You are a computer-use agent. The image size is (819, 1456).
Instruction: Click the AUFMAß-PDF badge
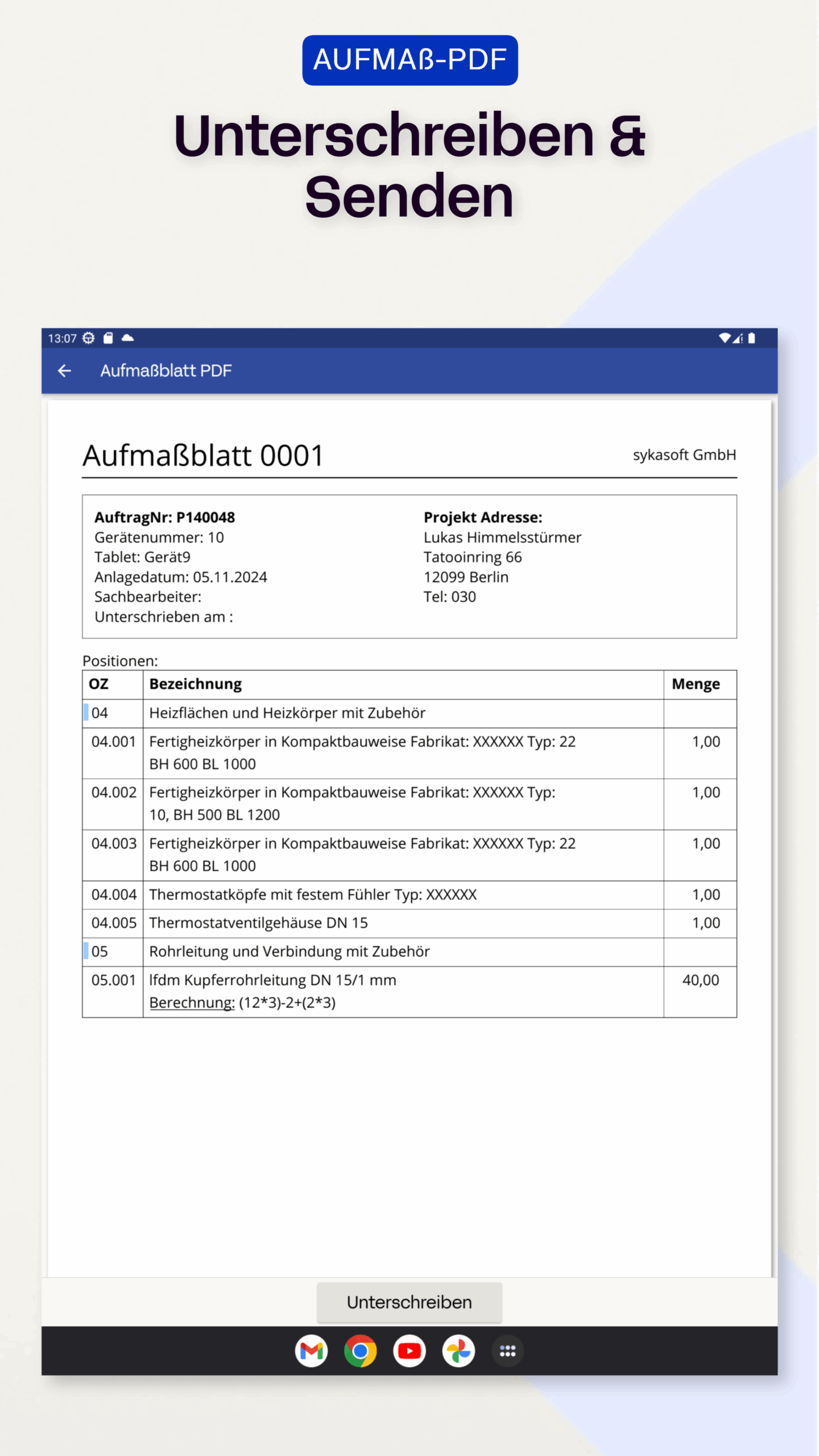click(x=410, y=60)
